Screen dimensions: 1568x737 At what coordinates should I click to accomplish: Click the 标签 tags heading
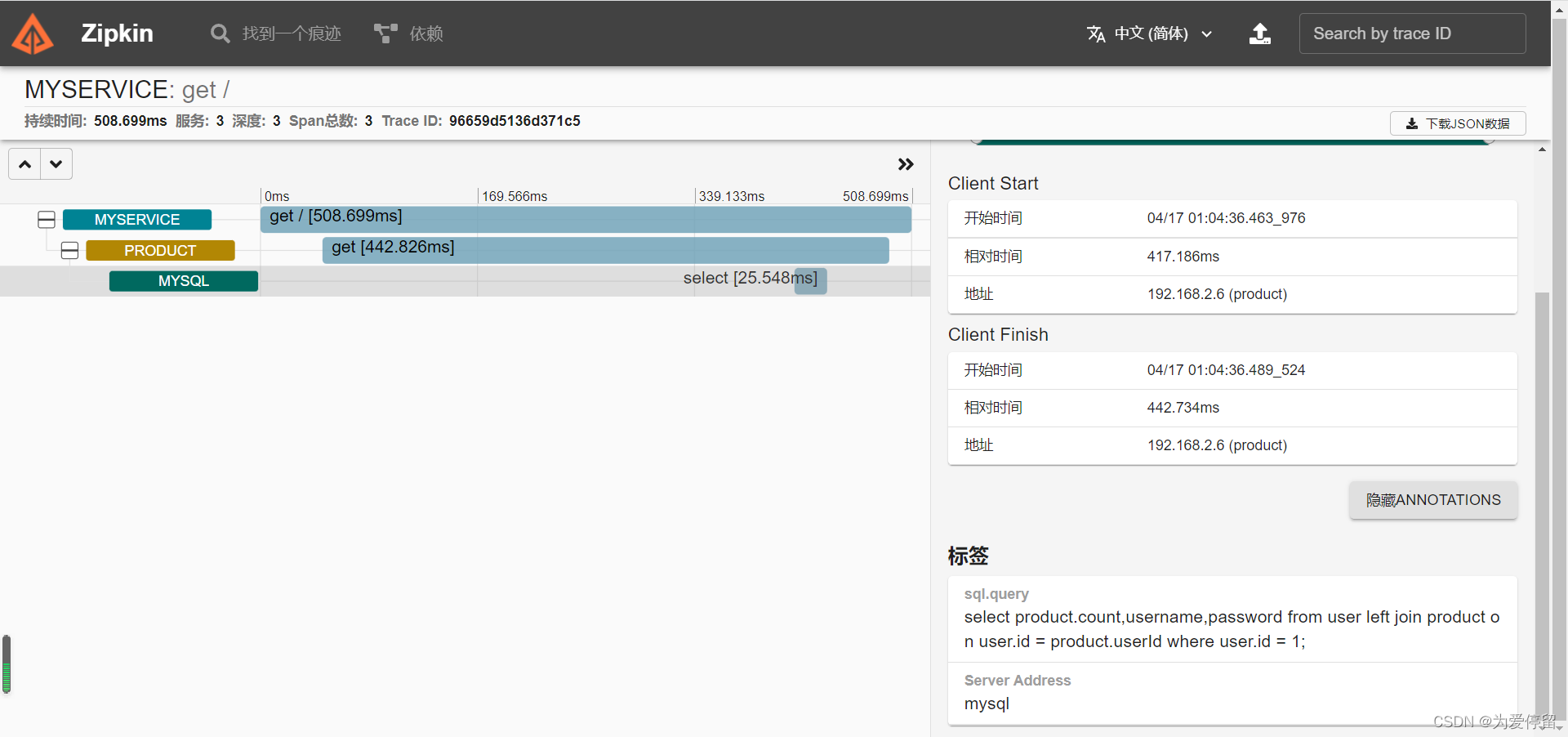tap(968, 556)
